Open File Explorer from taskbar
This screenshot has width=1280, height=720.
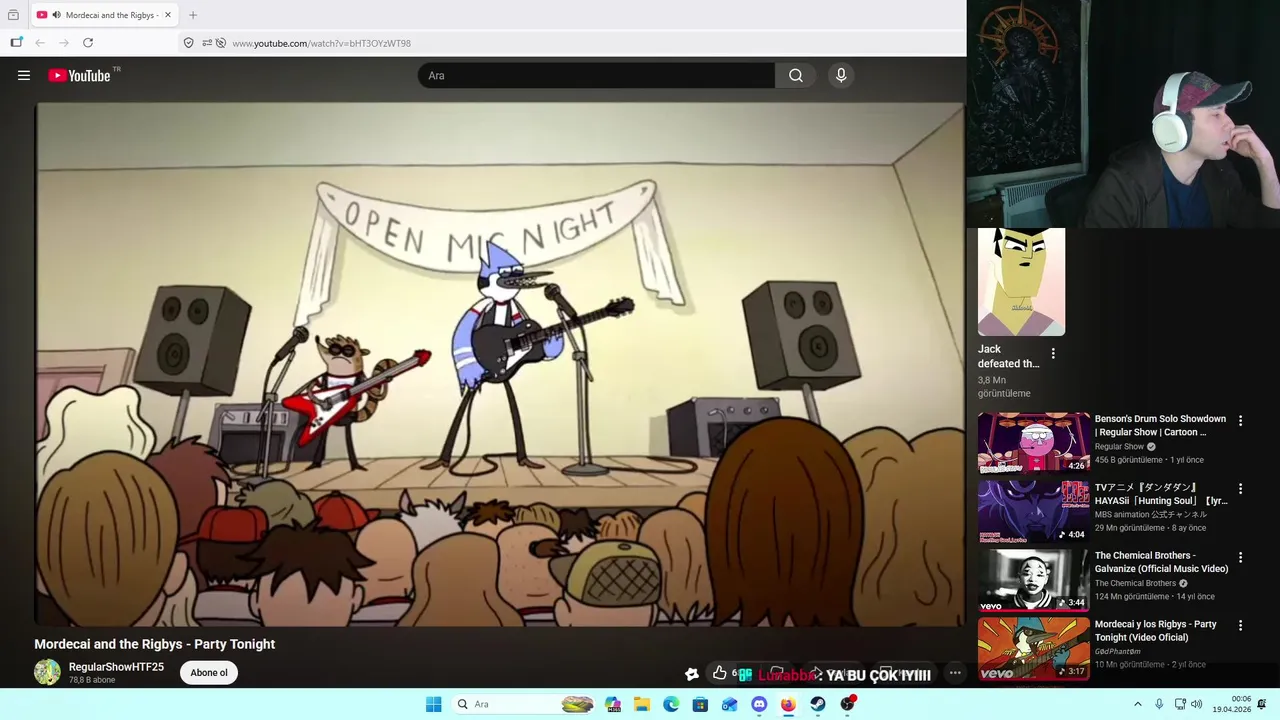642,704
